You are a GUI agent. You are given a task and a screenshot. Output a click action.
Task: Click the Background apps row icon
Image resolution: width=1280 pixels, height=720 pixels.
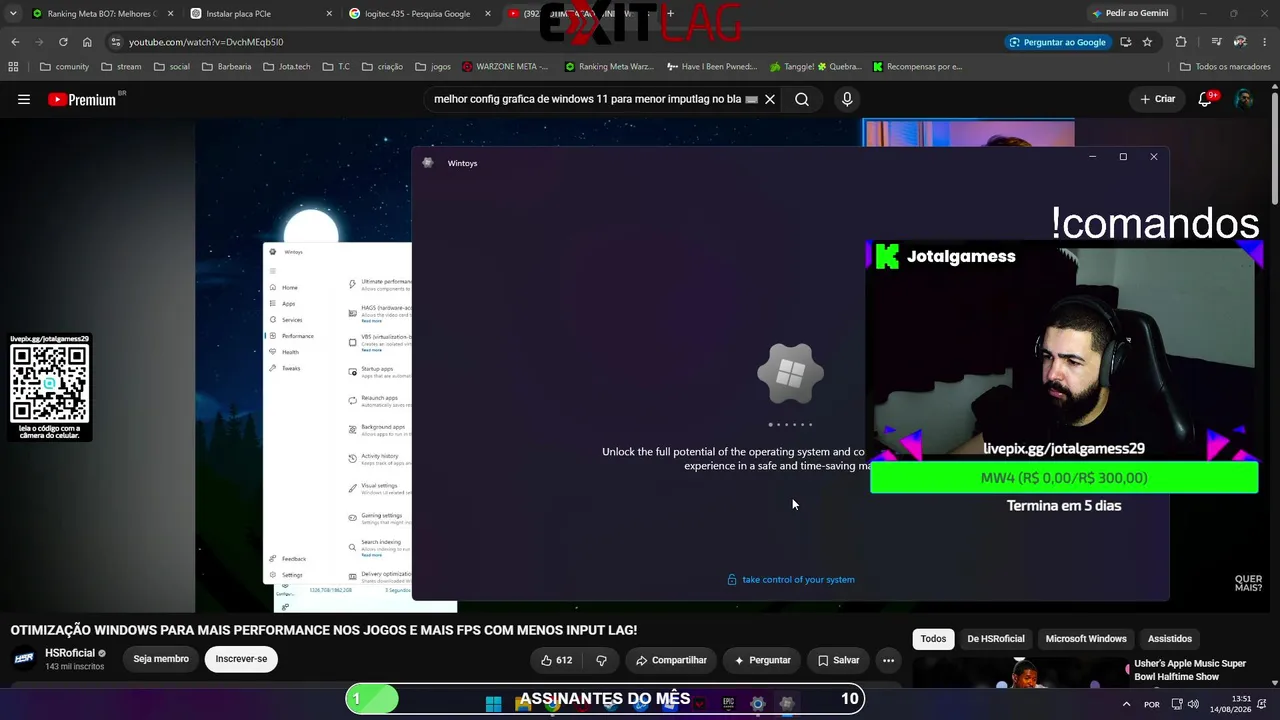(352, 429)
